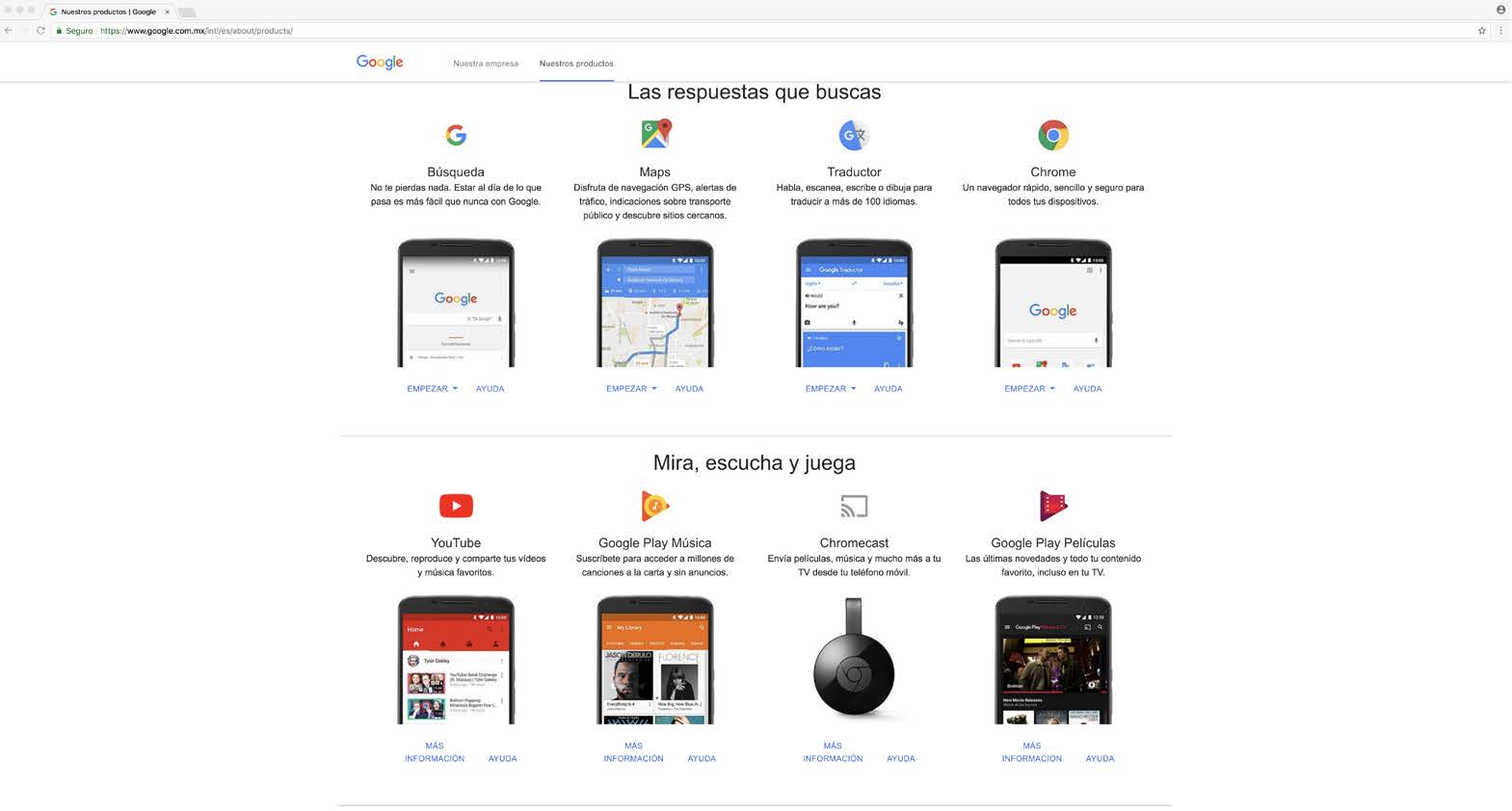This screenshot has height=811, width=1512.
Task: Click the Google Search 'G' product icon
Action: (456, 135)
